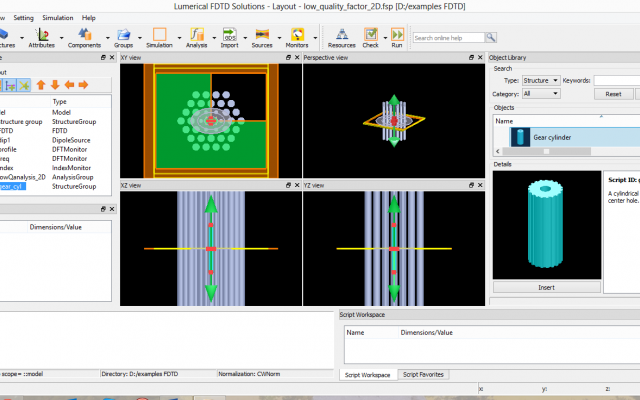Click the Objects list scroll left arrow
The width and height of the screenshot is (640, 400).
498,151
